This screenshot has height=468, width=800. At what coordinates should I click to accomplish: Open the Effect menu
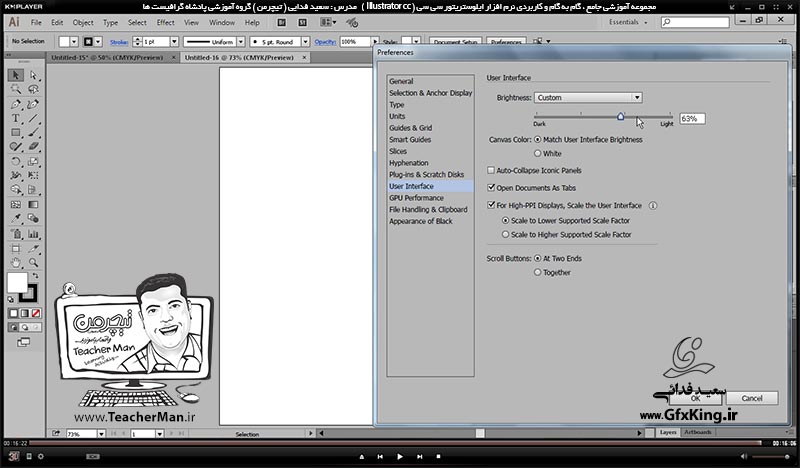pyautogui.click(x=165, y=22)
